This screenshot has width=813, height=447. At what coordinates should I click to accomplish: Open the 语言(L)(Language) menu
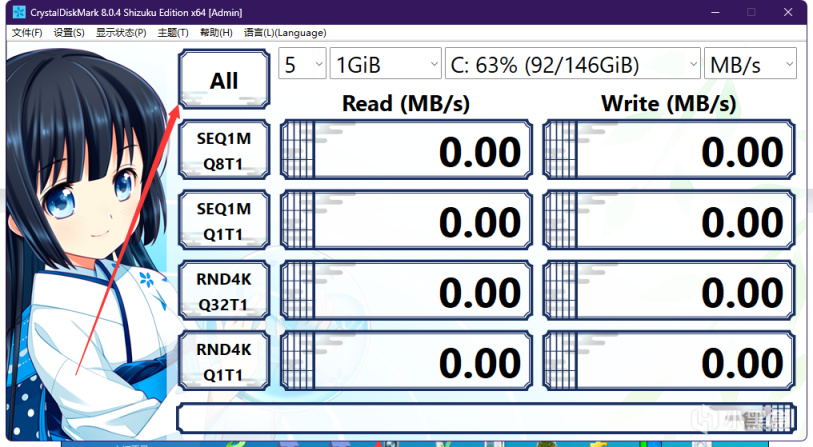click(x=285, y=33)
